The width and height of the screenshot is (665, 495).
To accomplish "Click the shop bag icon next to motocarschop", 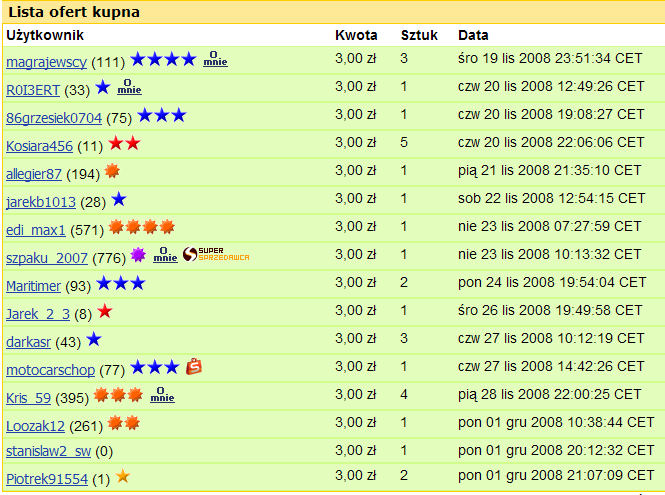I will tap(194, 366).
